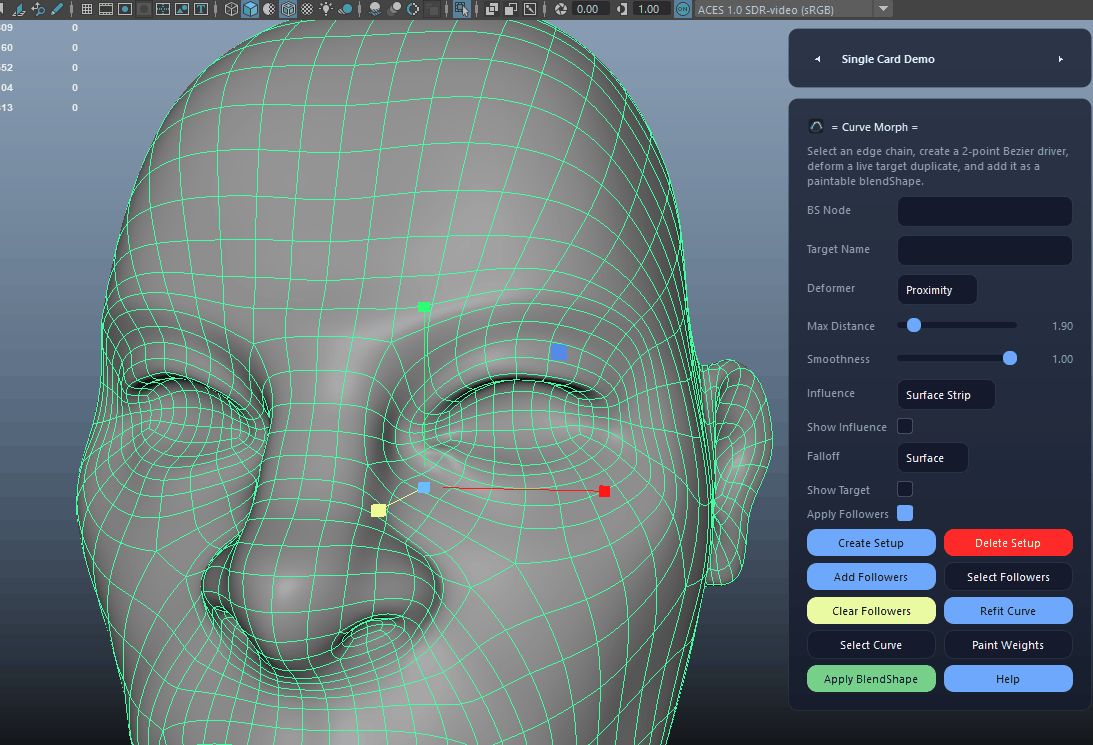Toggle screen space ambient occlusion icon
This screenshot has height=745, width=1093.
click(x=375, y=9)
